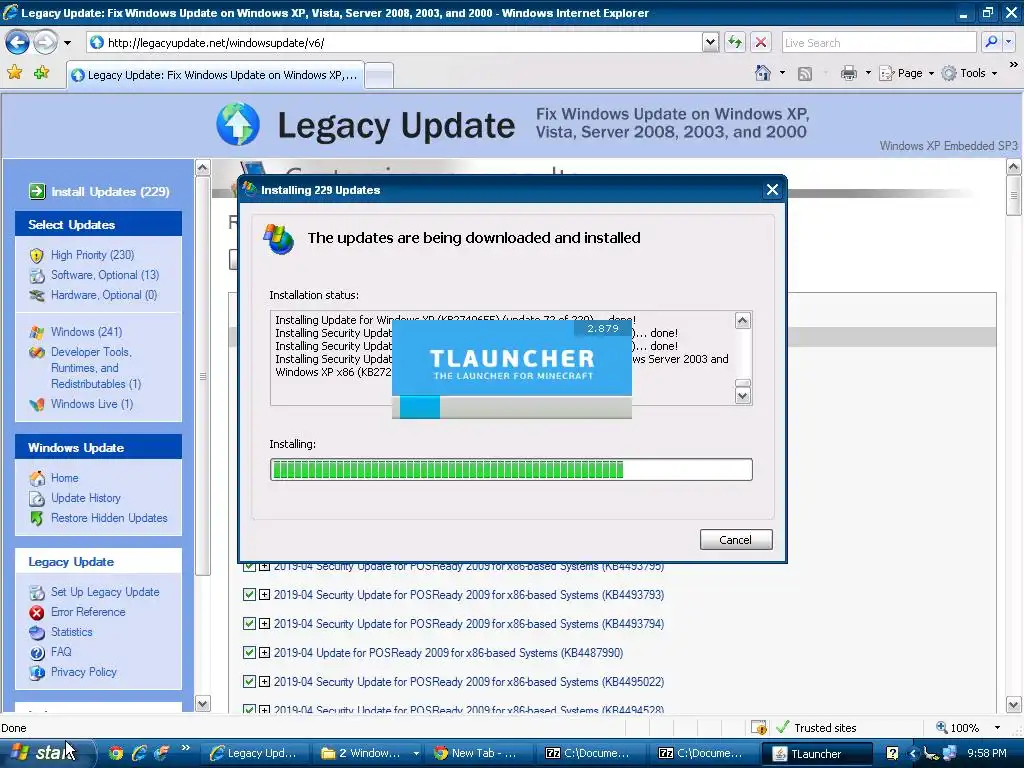1024x768 pixels.
Task: Click the Stop loading icon
Action: pyautogui.click(x=761, y=42)
